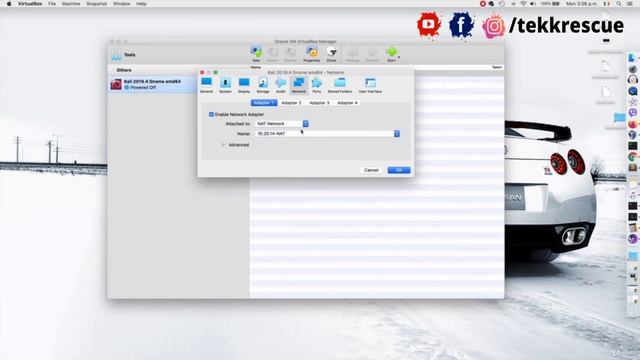
Task: Click Delete snapshot in Manager toolbar
Action: tap(272, 54)
